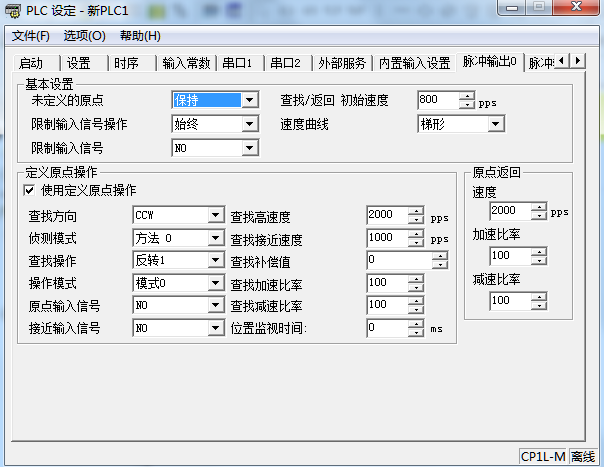Open the 查找方向 CCW dropdown
Screen dimensions: 604x467
[x=215, y=215]
